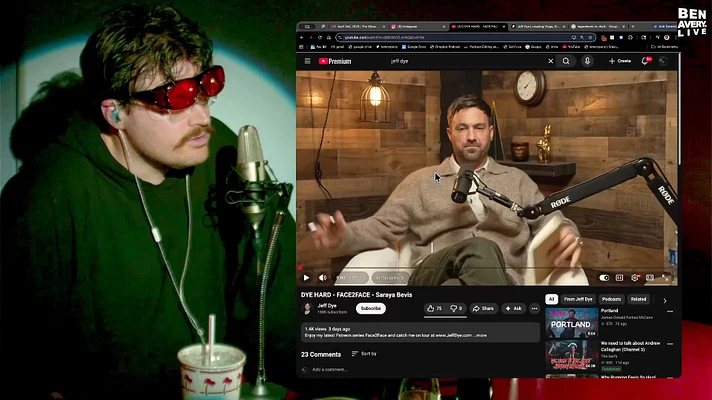Open more actions three-dot menu under video
Image resolution: width=712 pixels, height=400 pixels.
point(534,308)
